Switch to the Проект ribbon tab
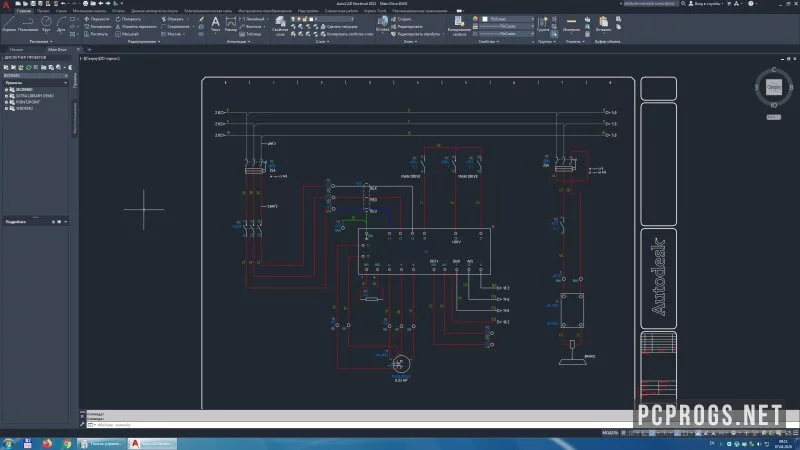The width and height of the screenshot is (800, 450). (43, 11)
